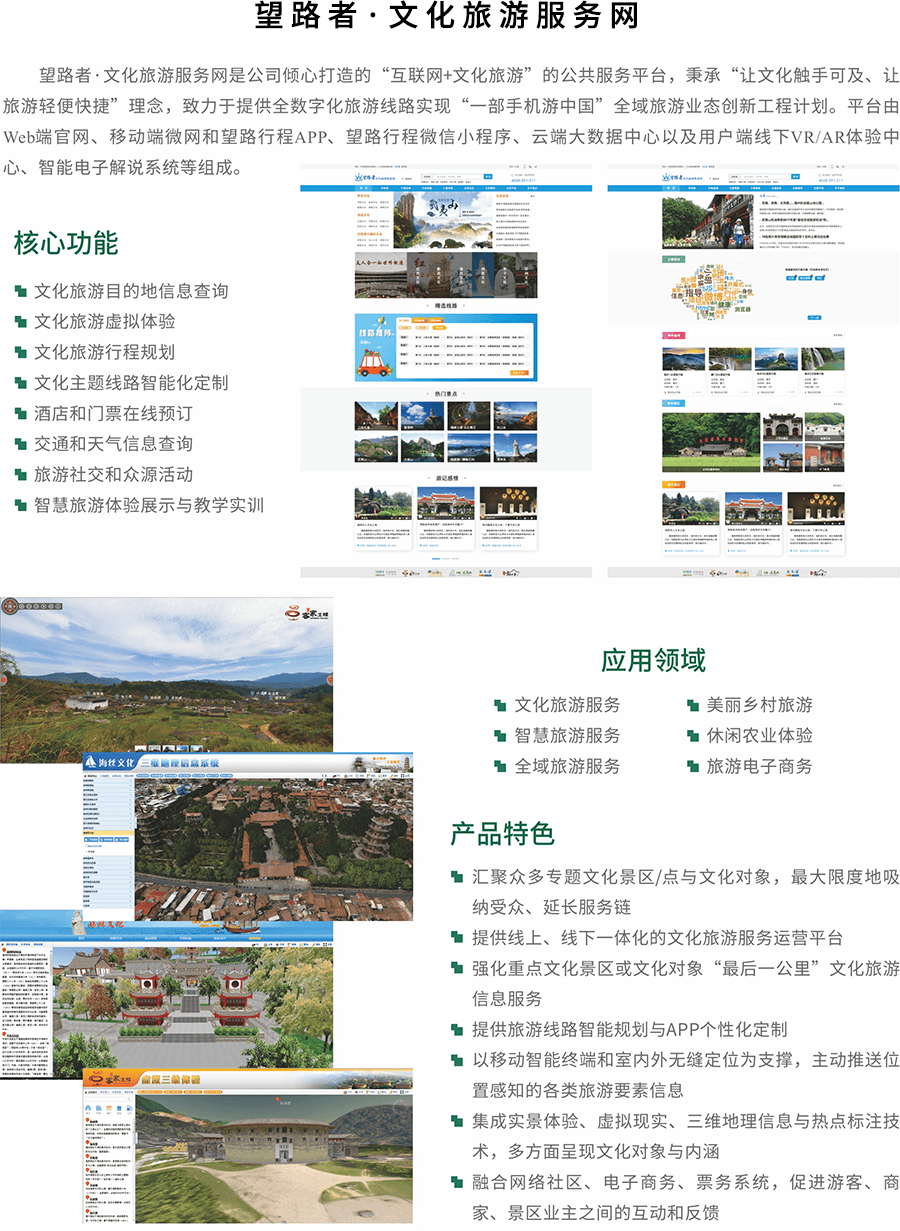
Task: Select 休闲农业体验 under 应用领域
Action: [759, 735]
